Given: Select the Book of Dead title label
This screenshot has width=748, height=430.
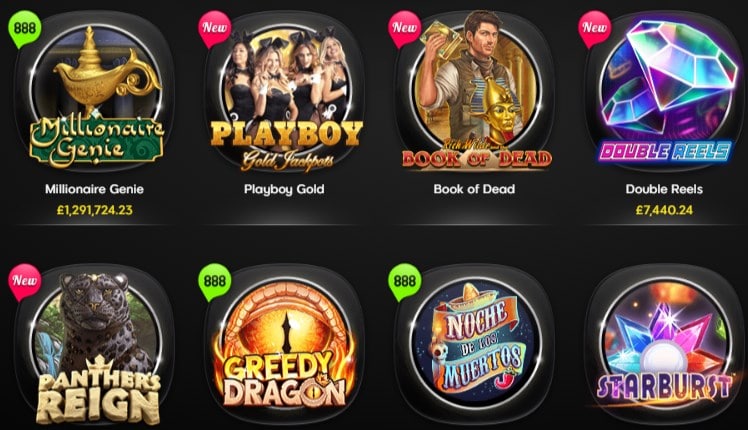Looking at the screenshot, I should pos(474,189).
